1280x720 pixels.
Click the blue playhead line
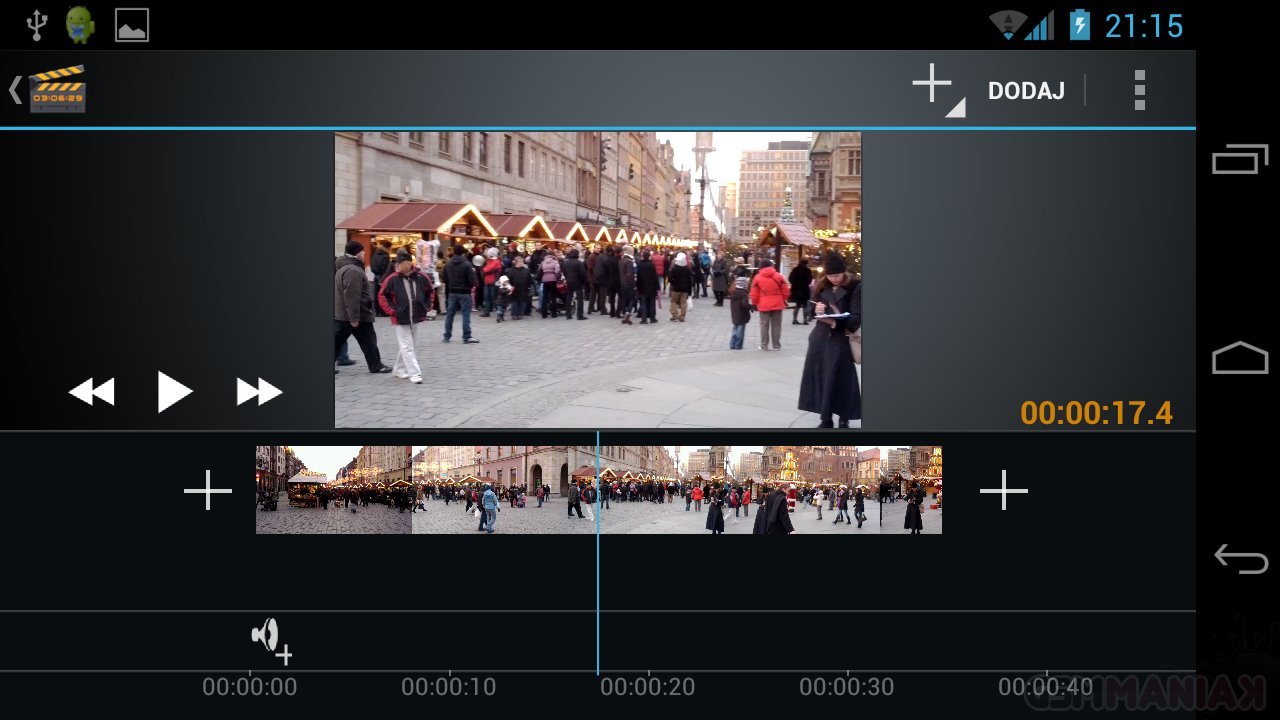598,580
